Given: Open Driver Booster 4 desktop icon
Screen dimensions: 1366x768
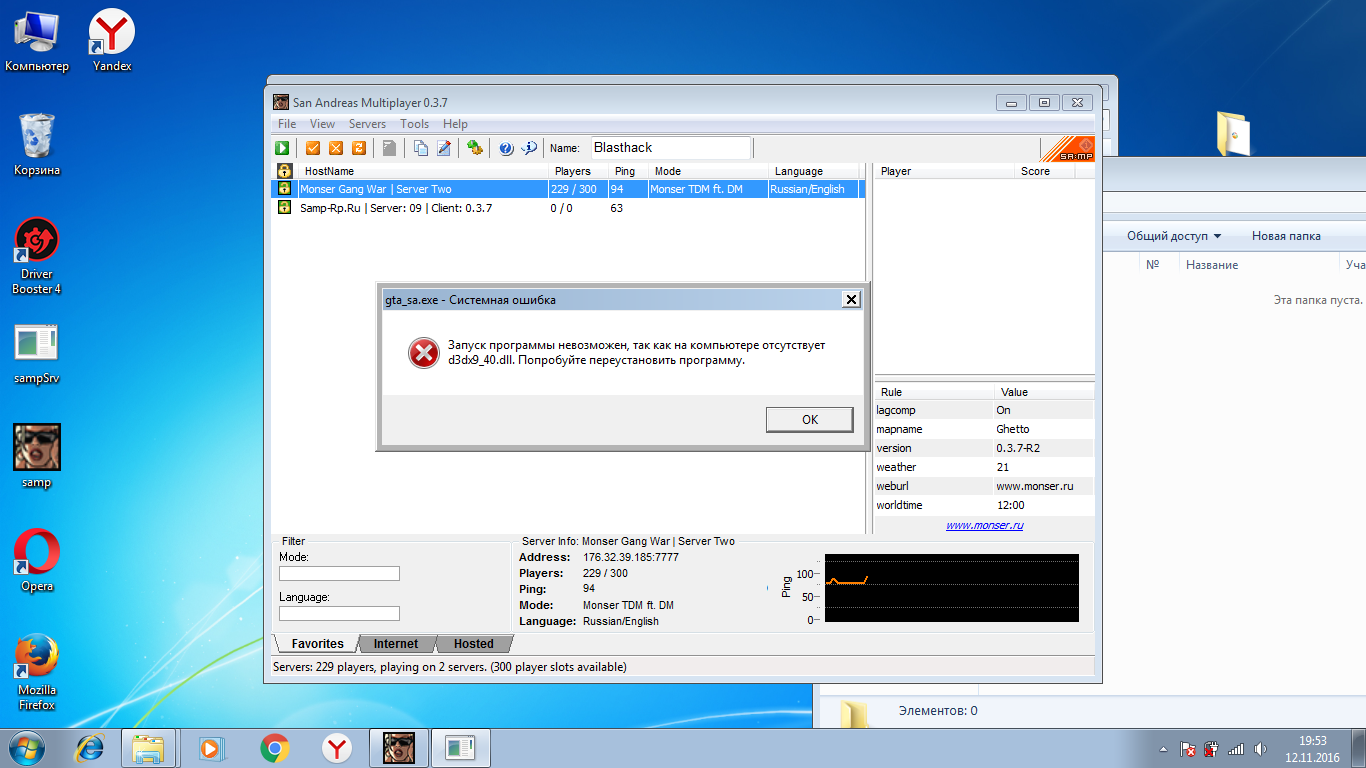Looking at the screenshot, I should click(37, 257).
